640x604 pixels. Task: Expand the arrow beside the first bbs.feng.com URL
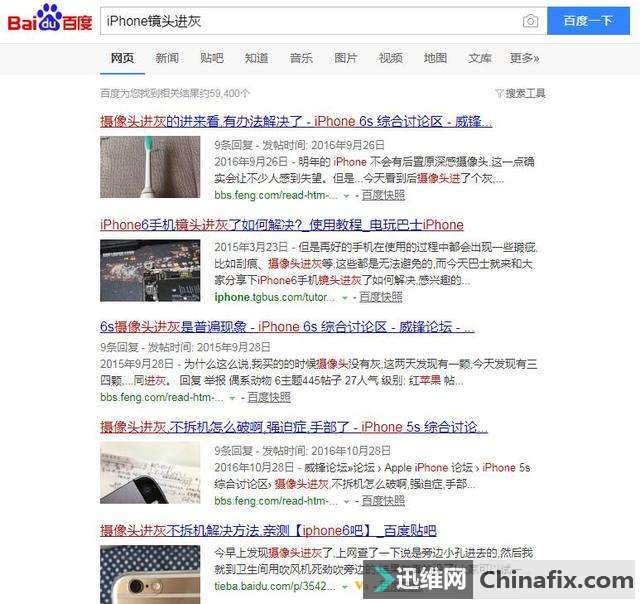point(346,196)
